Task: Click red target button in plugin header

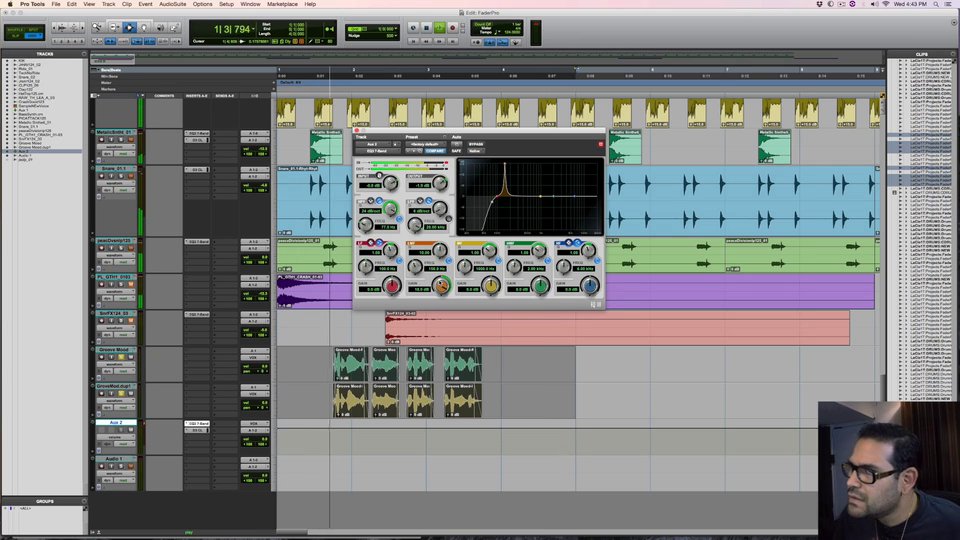Action: [x=601, y=144]
